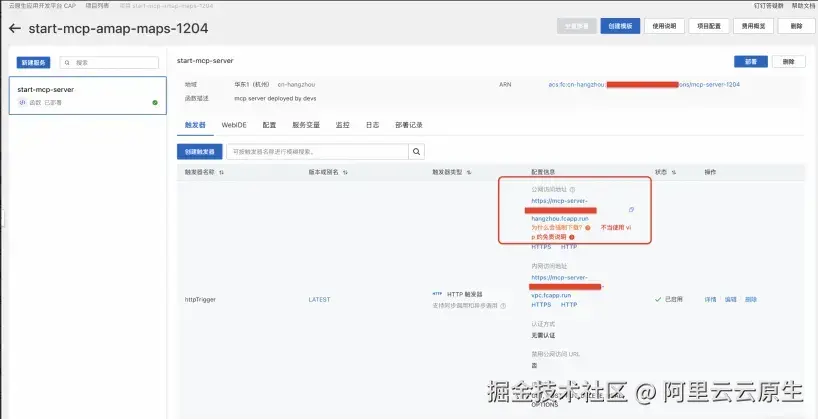Click the 已启用 status text

point(673,300)
